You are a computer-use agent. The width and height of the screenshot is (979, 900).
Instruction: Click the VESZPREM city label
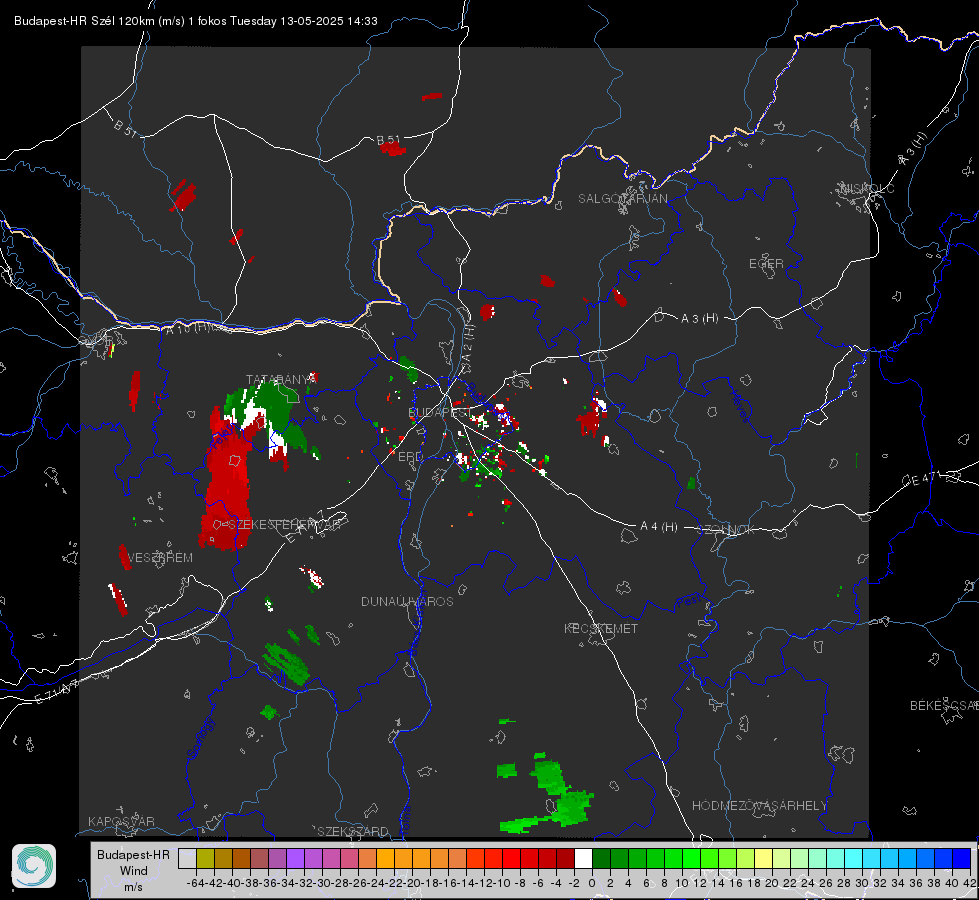click(160, 558)
